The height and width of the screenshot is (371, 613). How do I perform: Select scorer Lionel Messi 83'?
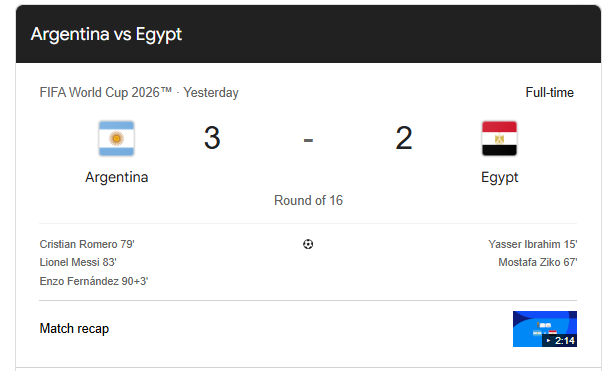coord(78,262)
